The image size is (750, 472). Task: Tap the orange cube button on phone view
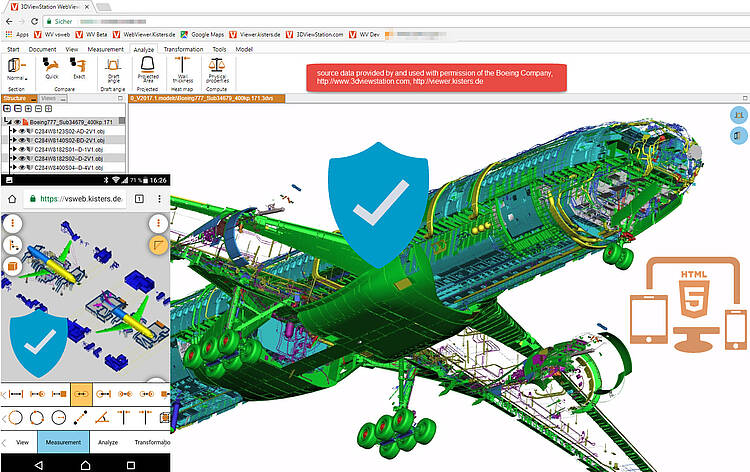point(13,266)
